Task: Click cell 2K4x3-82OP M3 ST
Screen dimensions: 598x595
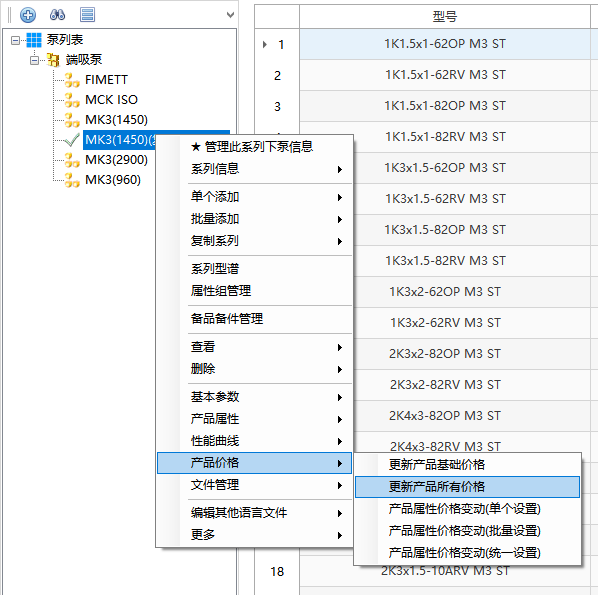Action: pos(445,416)
